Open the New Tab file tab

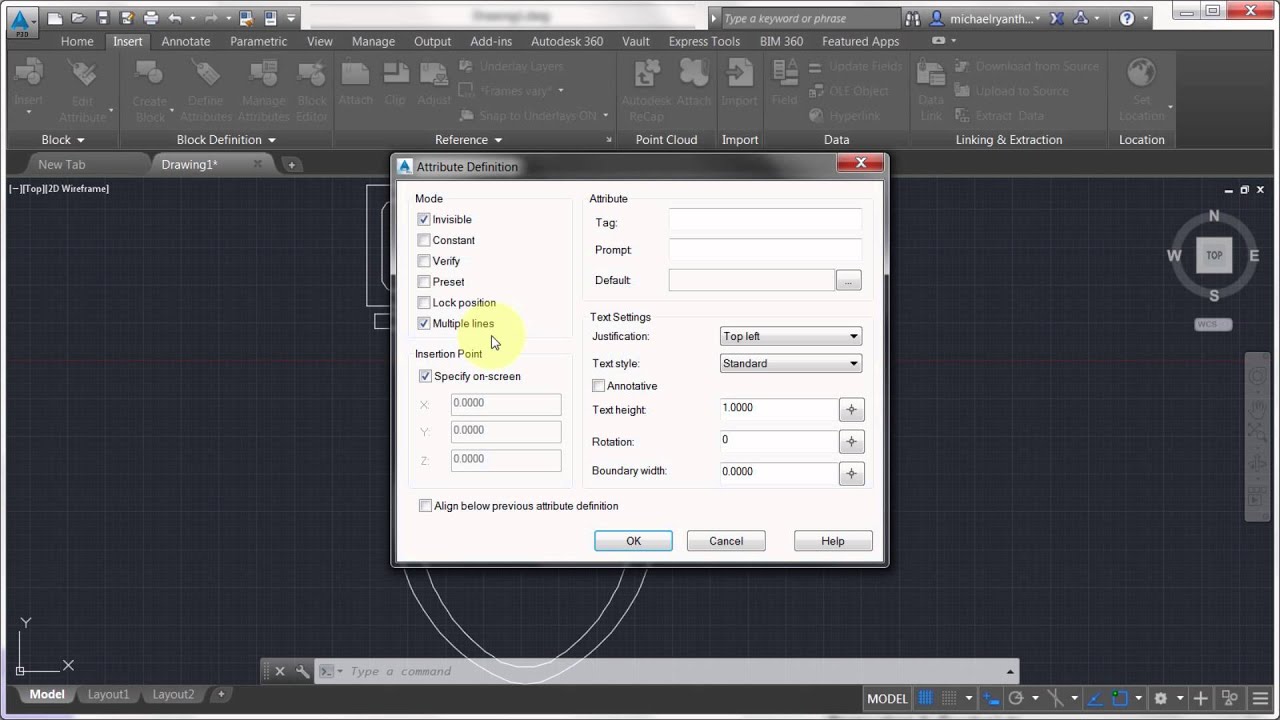(62, 164)
